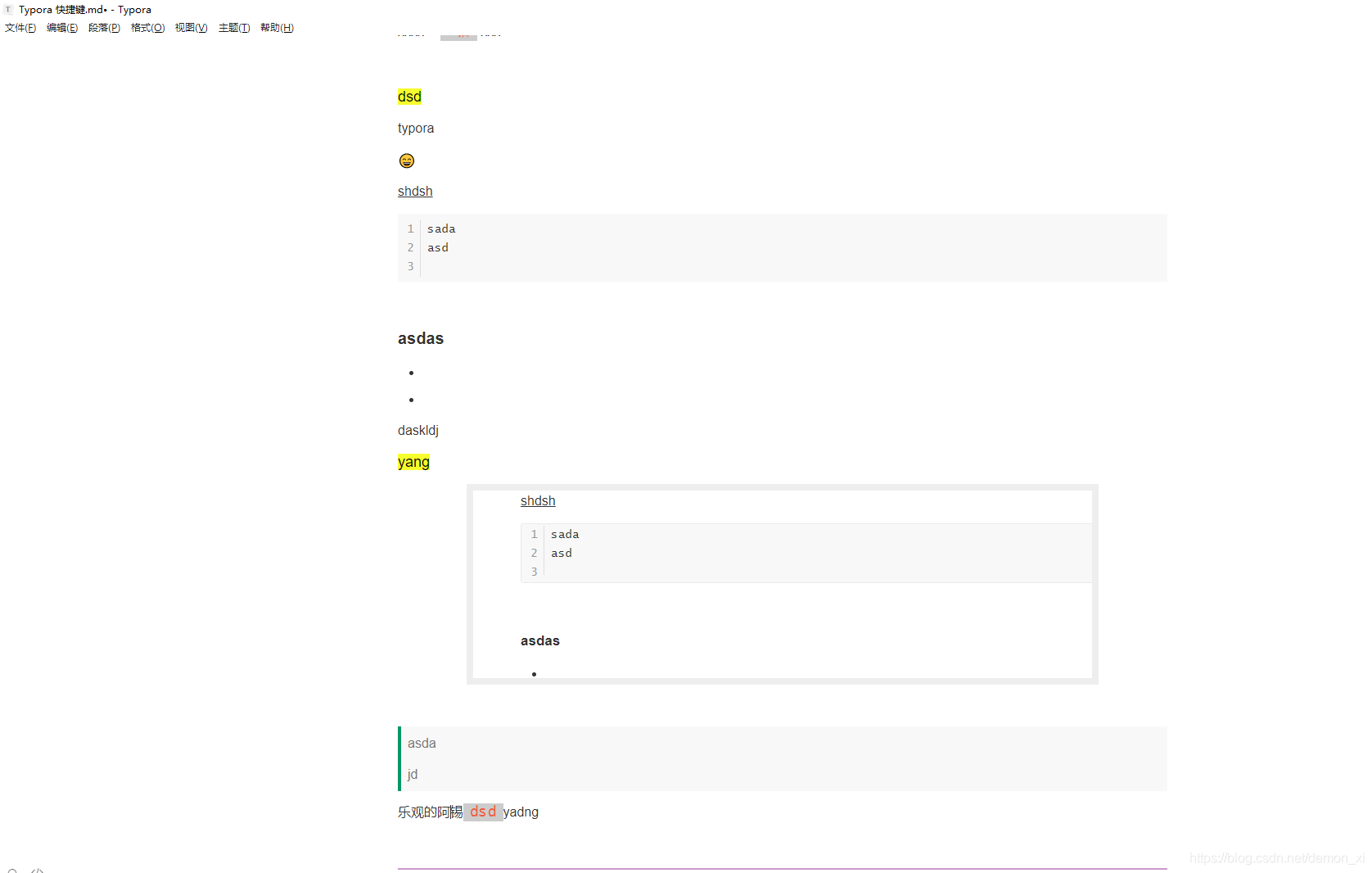Place cursor on the yadng text
The width and height of the screenshot is (1372, 873).
pos(521,812)
